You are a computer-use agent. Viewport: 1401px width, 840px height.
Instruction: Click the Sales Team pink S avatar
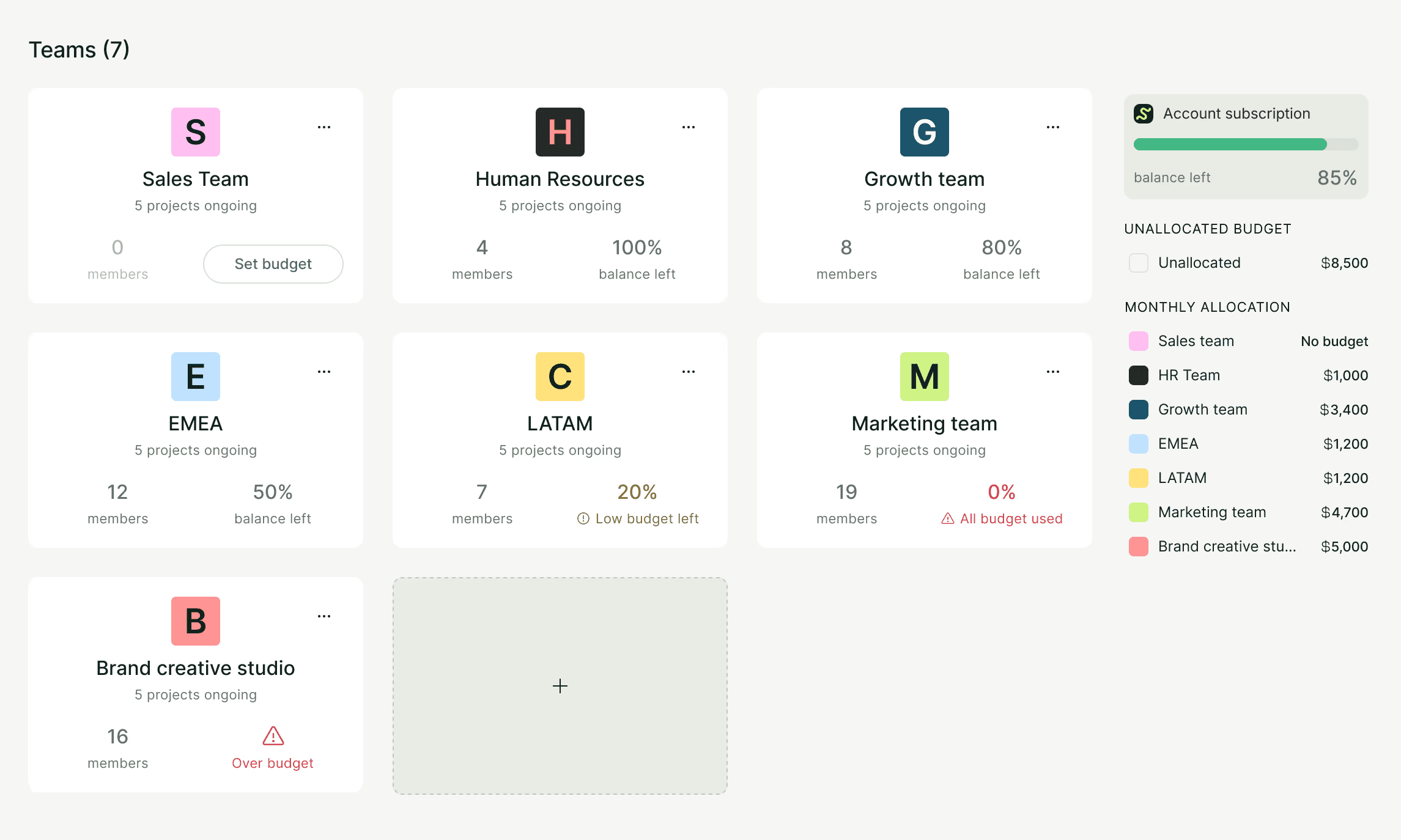(195, 132)
